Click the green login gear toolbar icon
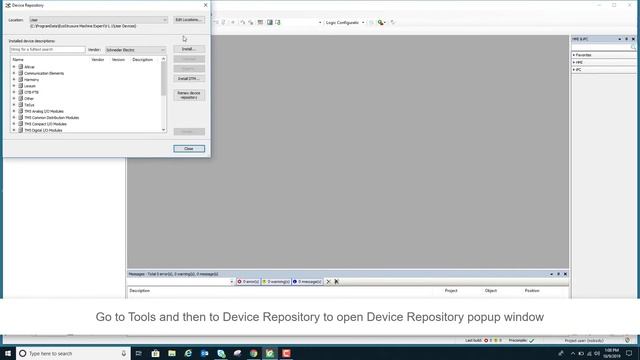 [380, 22]
